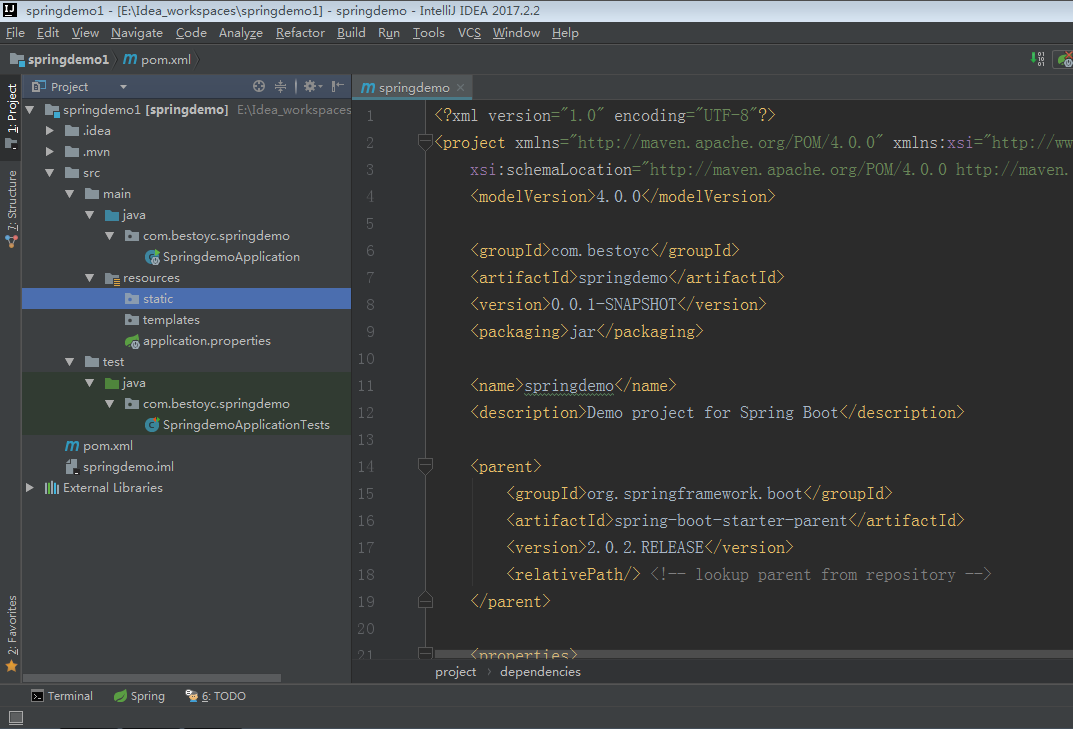
Task: Click the Project panel horizontal scrollbar
Action: (152, 678)
